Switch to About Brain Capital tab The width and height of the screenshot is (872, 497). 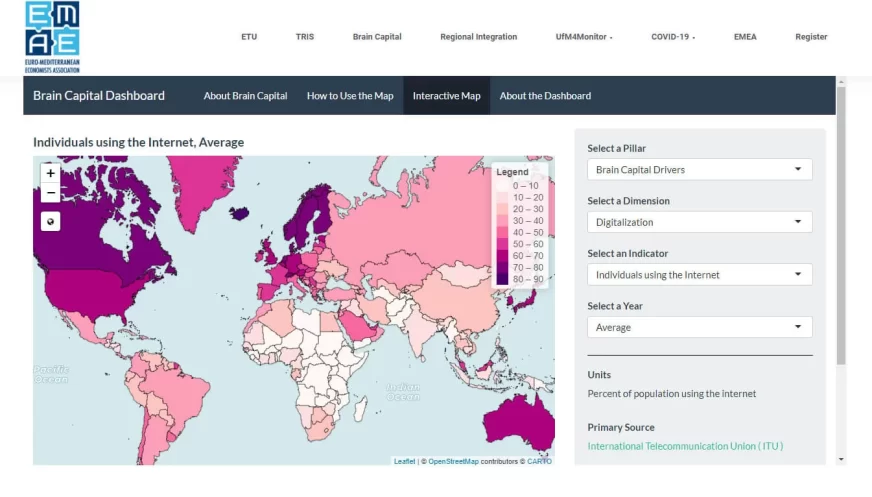coord(245,96)
